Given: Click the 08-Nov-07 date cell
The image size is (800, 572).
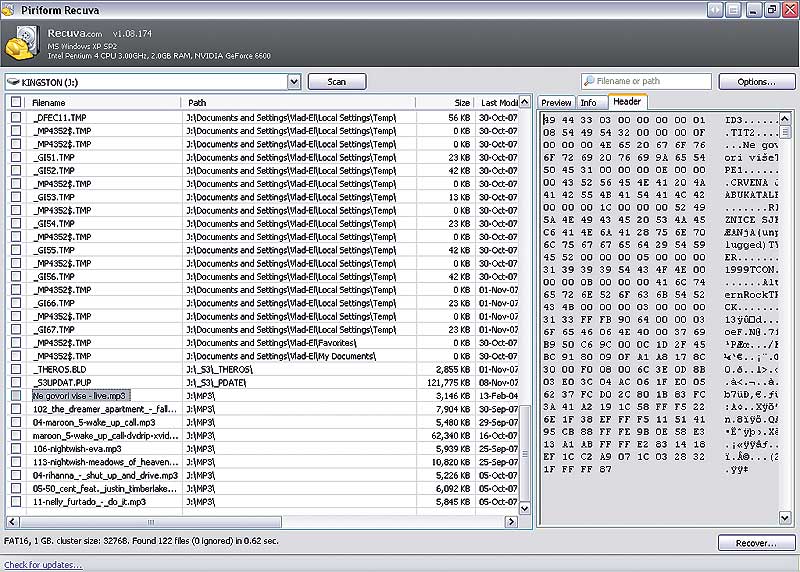Looking at the screenshot, I should click(x=498, y=383).
